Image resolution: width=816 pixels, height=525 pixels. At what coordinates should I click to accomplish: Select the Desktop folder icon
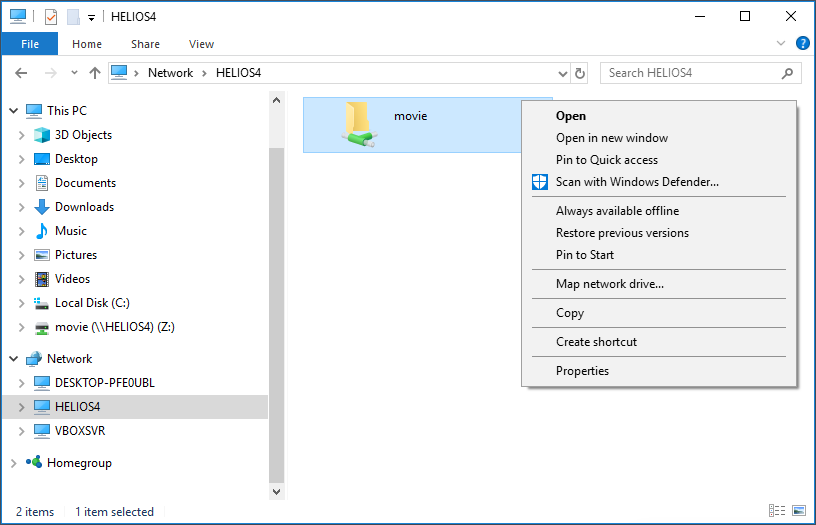(x=42, y=159)
